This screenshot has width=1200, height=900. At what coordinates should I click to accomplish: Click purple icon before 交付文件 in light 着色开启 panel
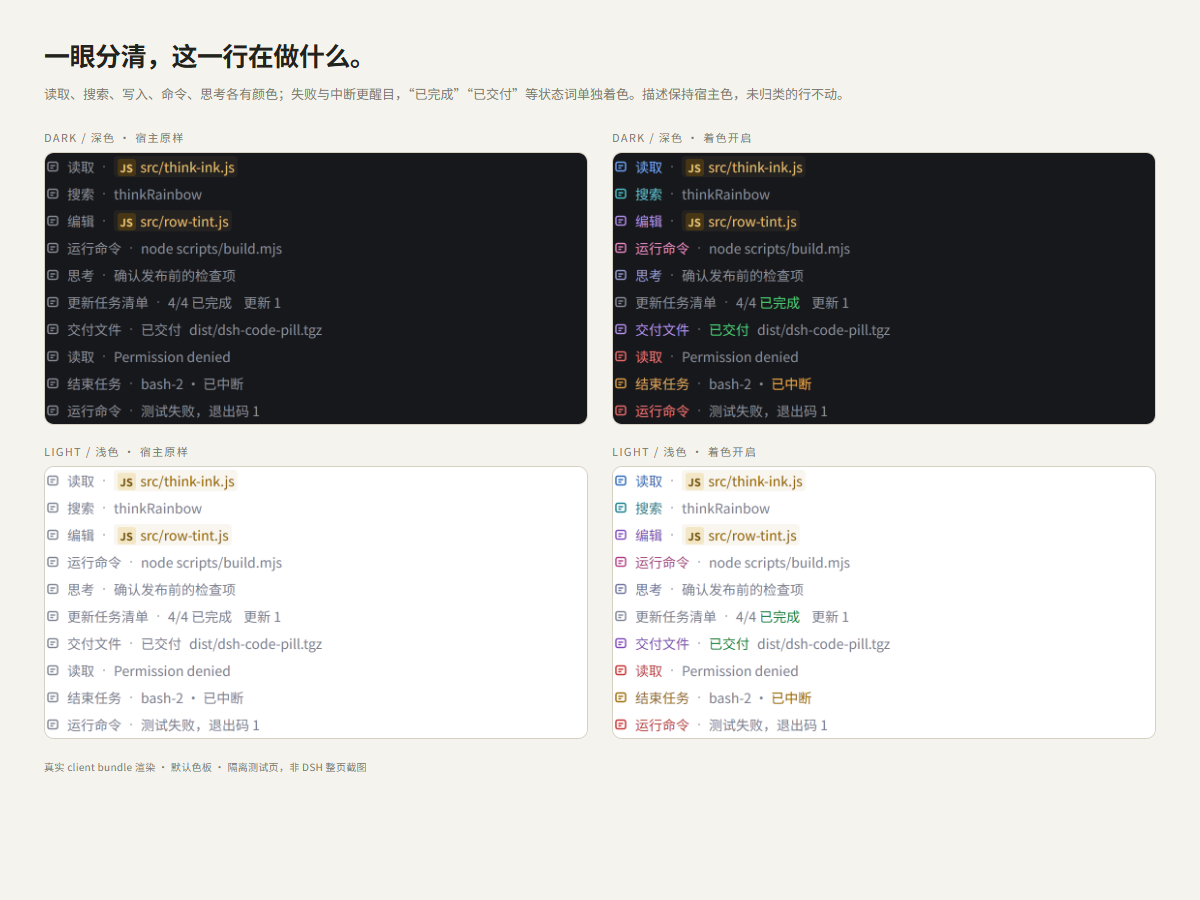[621, 643]
